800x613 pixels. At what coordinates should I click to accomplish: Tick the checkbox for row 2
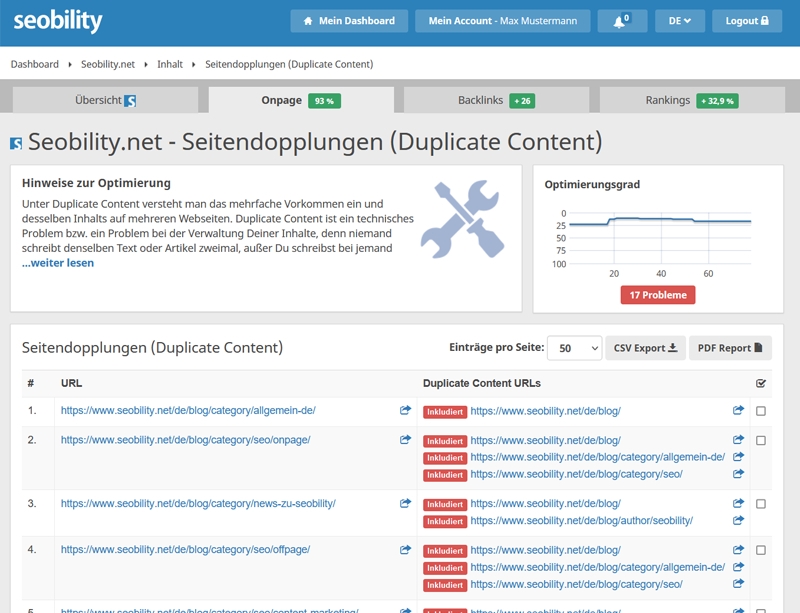(x=761, y=440)
